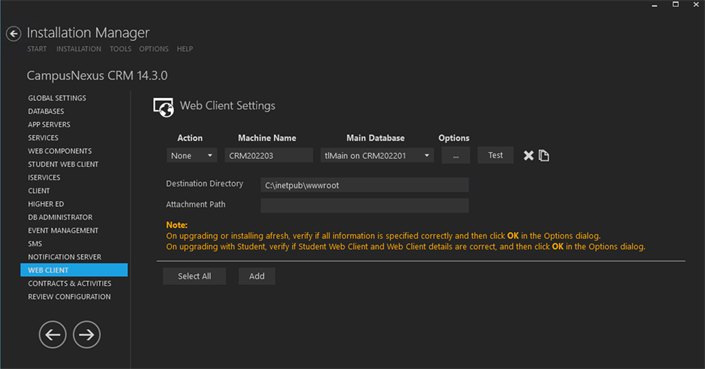
Task: Select SMS in the sidebar
Action: (x=35, y=244)
